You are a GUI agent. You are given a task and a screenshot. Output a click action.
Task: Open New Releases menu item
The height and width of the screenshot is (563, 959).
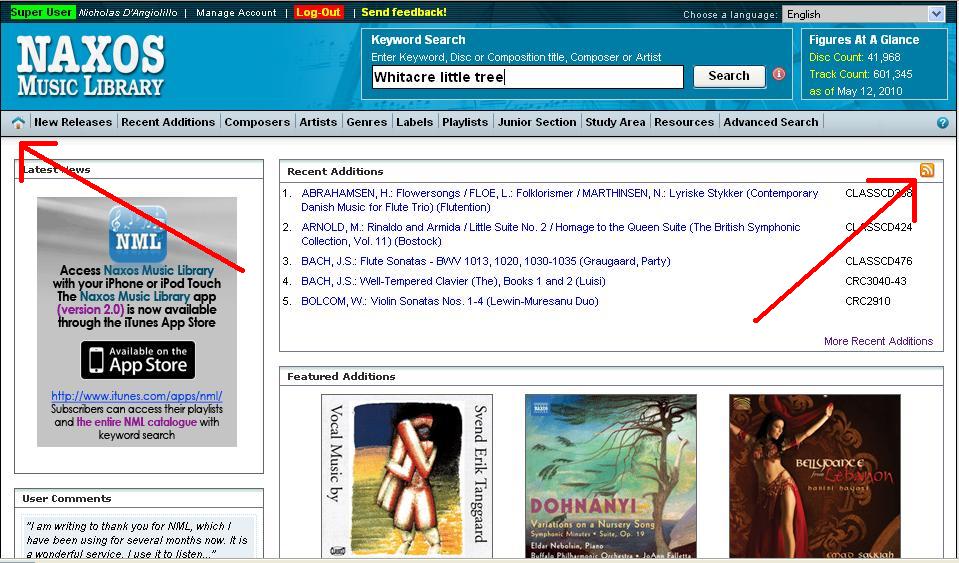coord(73,122)
